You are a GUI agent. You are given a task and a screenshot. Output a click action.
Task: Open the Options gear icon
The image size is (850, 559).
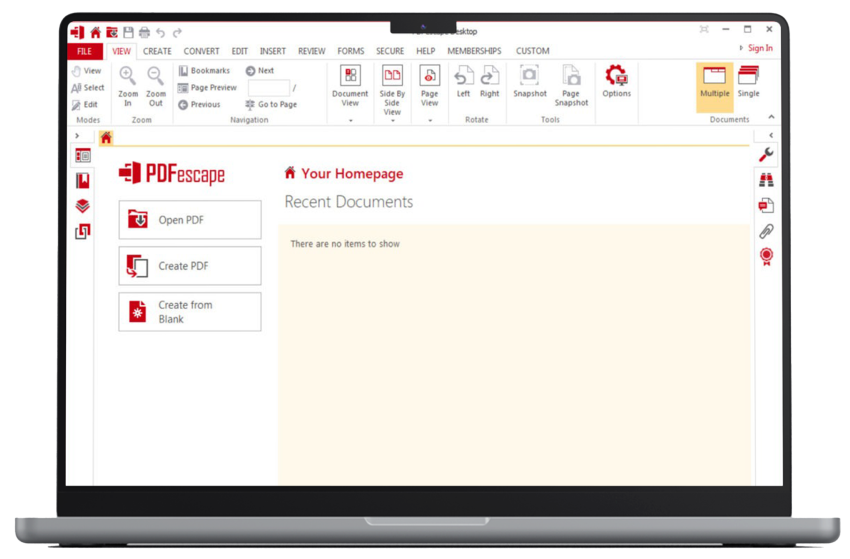point(616,77)
